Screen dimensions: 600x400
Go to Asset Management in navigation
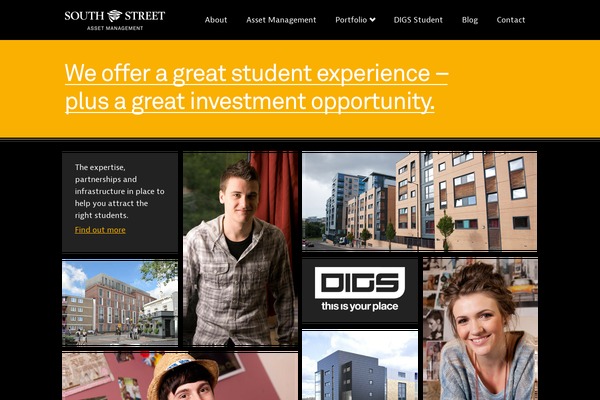281,20
